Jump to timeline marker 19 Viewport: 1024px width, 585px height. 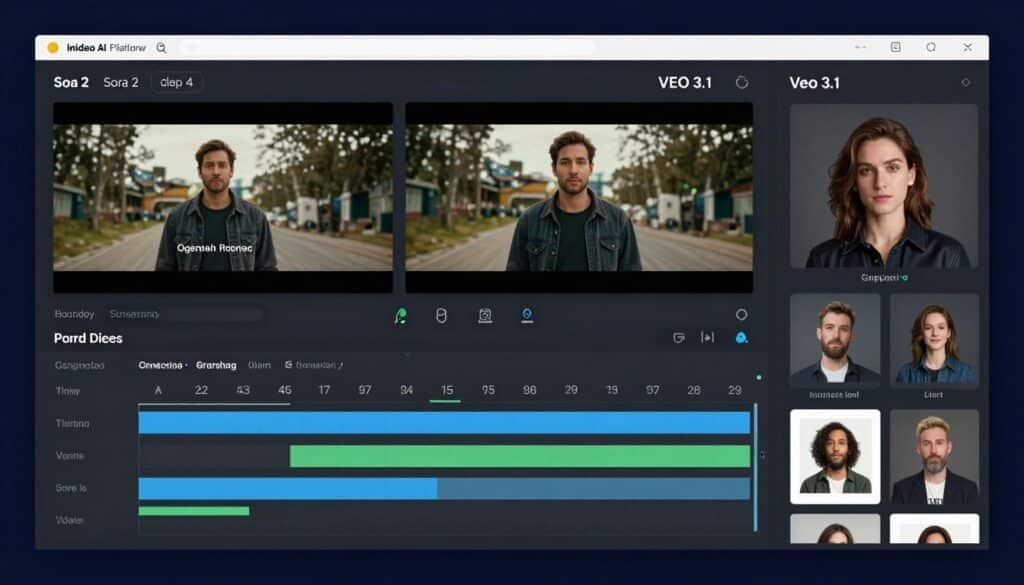click(x=612, y=390)
